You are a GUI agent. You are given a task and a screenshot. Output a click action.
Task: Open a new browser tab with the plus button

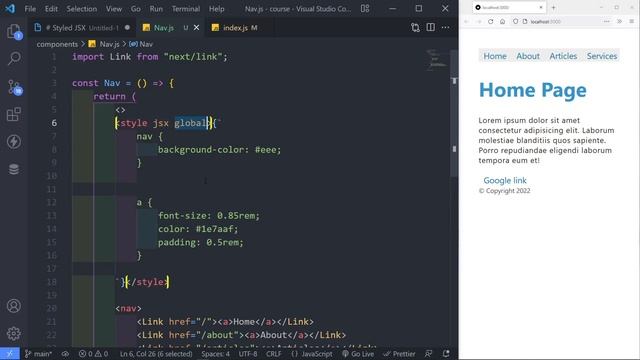(553, 7)
